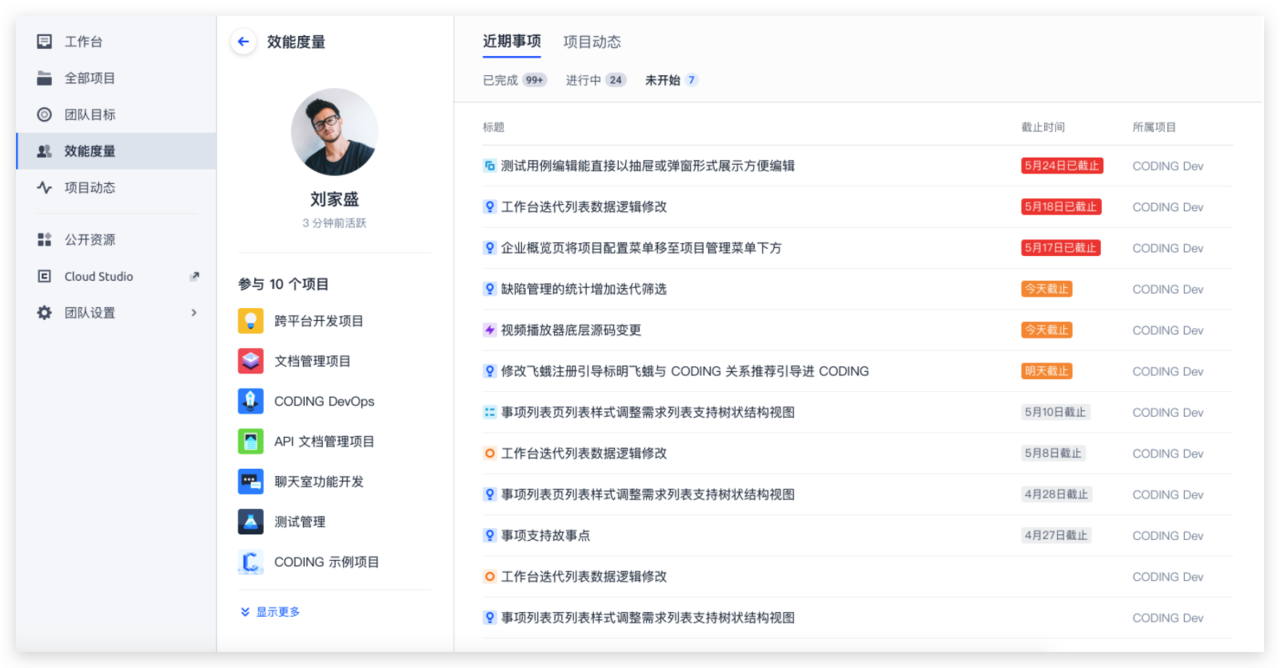Click the external link icon beside Cloud Studio

point(194,276)
